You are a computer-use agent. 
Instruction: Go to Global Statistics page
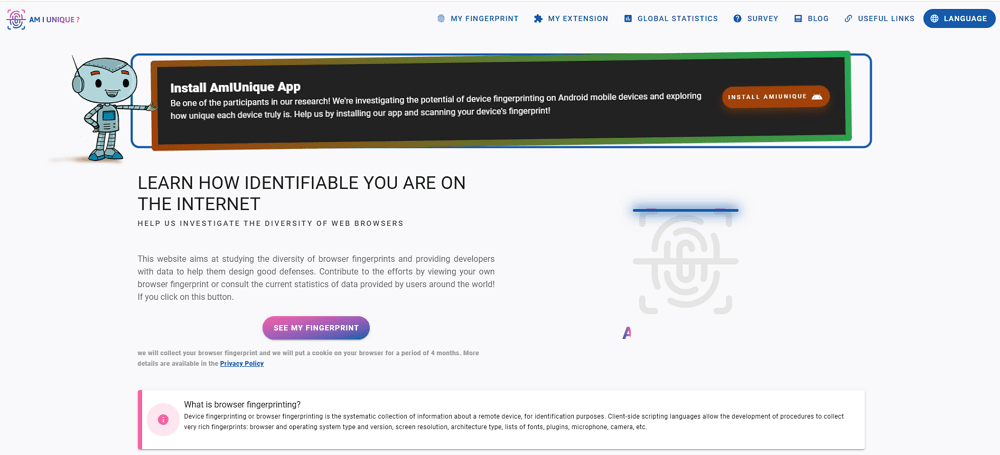(671, 19)
